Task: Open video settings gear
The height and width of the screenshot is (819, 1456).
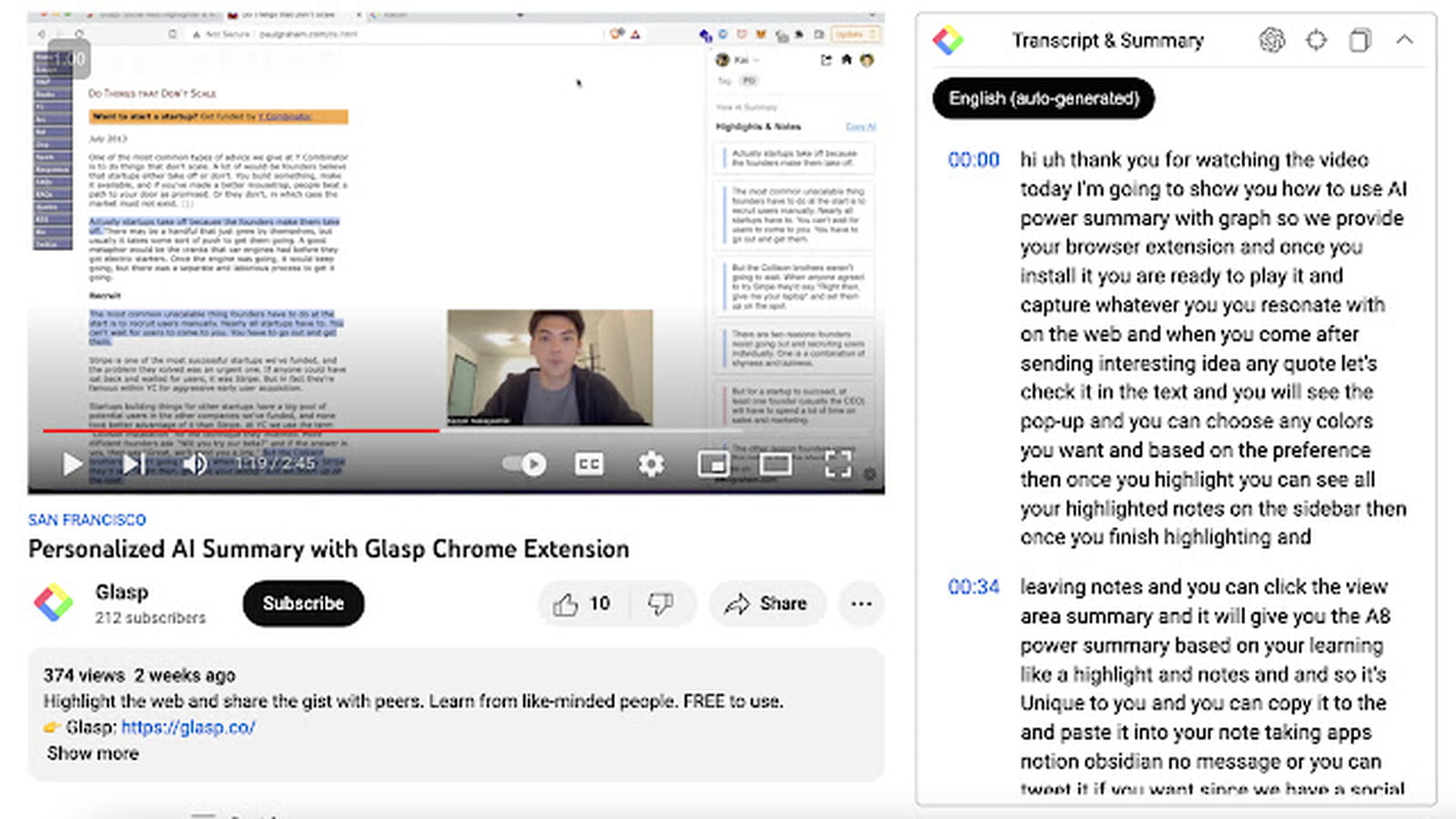Action: (x=651, y=464)
